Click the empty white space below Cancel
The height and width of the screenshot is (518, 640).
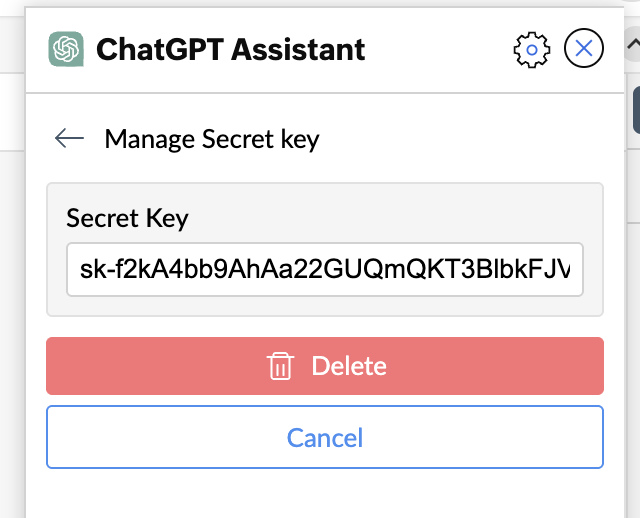(325, 493)
